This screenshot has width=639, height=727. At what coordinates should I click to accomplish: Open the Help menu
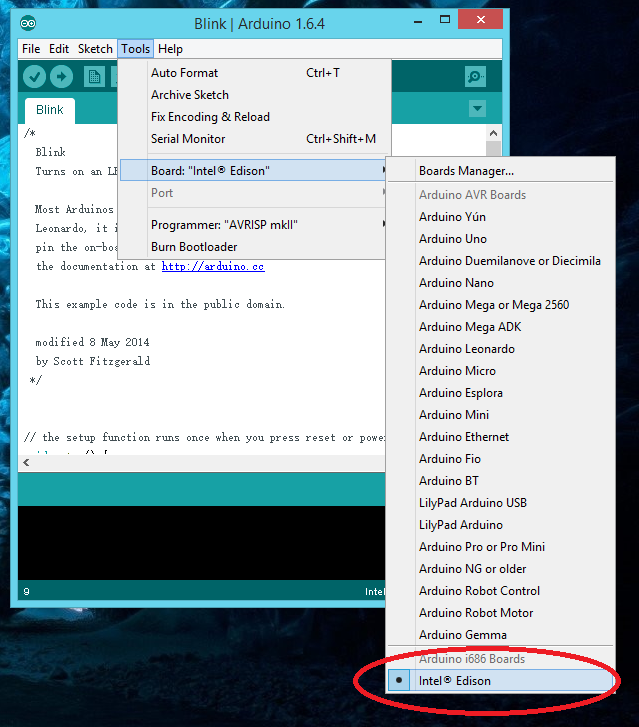coord(170,49)
